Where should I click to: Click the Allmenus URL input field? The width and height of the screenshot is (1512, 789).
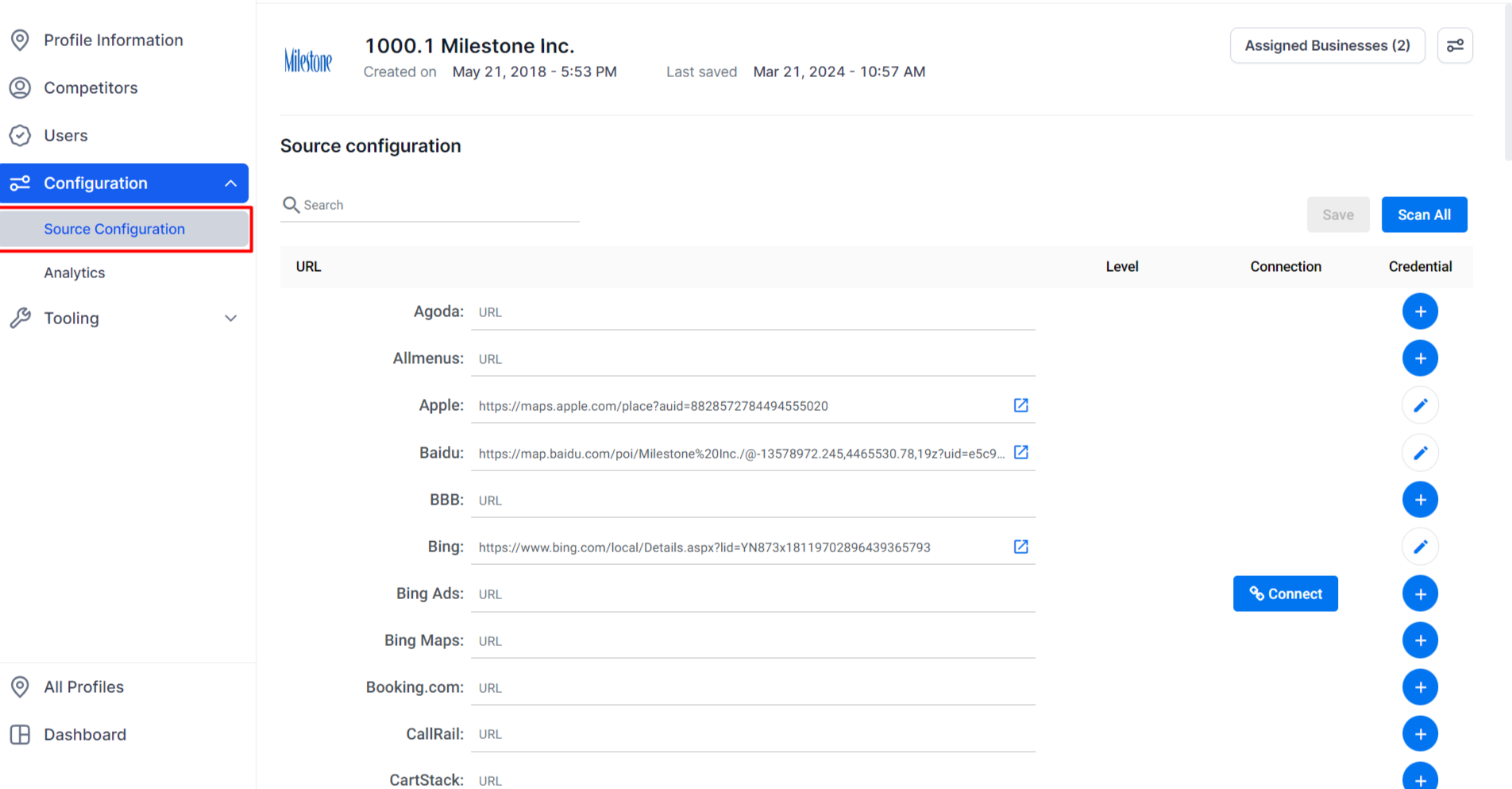[x=753, y=359]
